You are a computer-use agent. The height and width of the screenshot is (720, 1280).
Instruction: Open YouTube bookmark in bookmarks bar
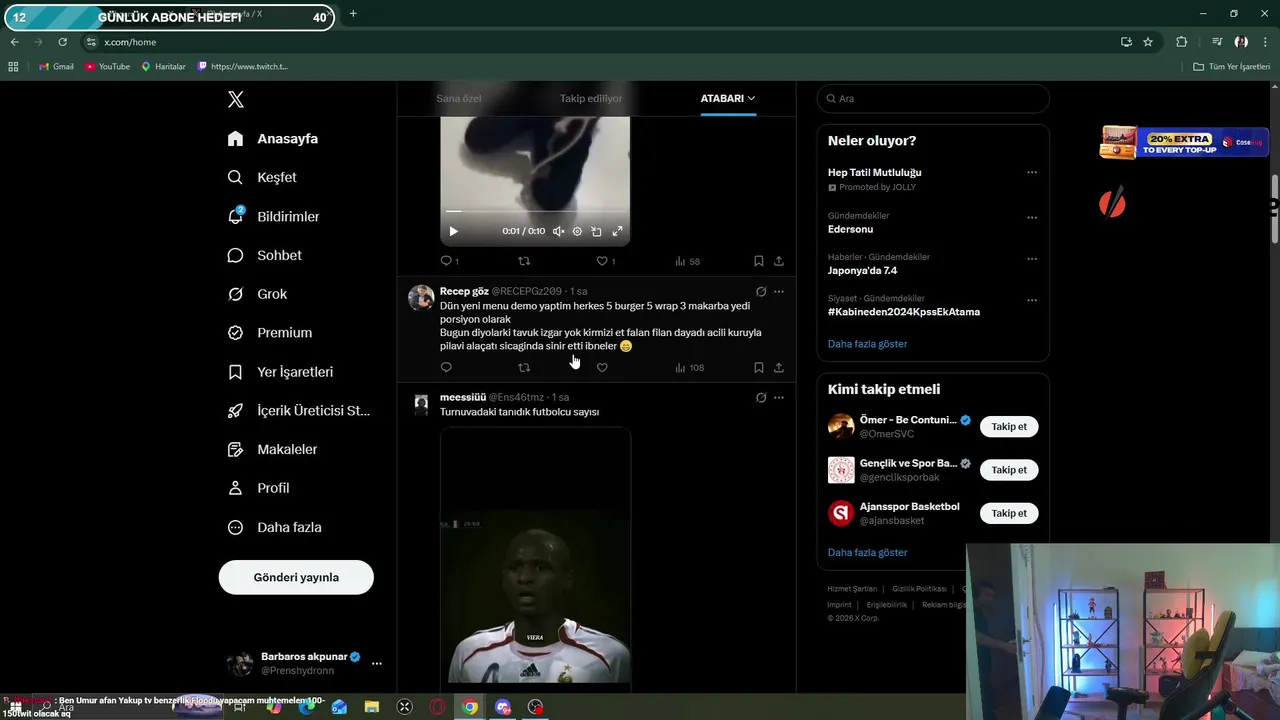click(107, 66)
